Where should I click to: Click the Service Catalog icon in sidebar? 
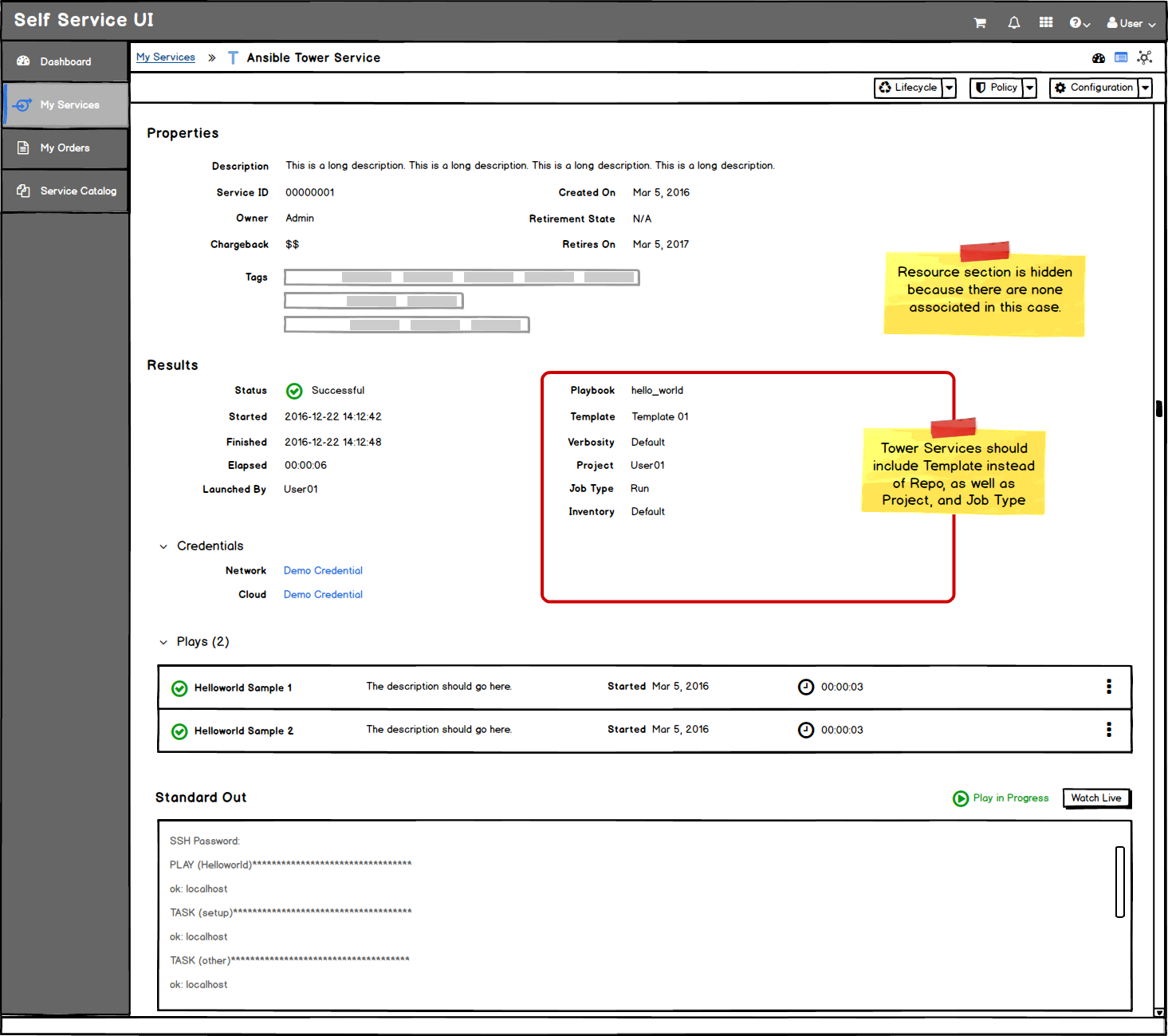[x=23, y=191]
